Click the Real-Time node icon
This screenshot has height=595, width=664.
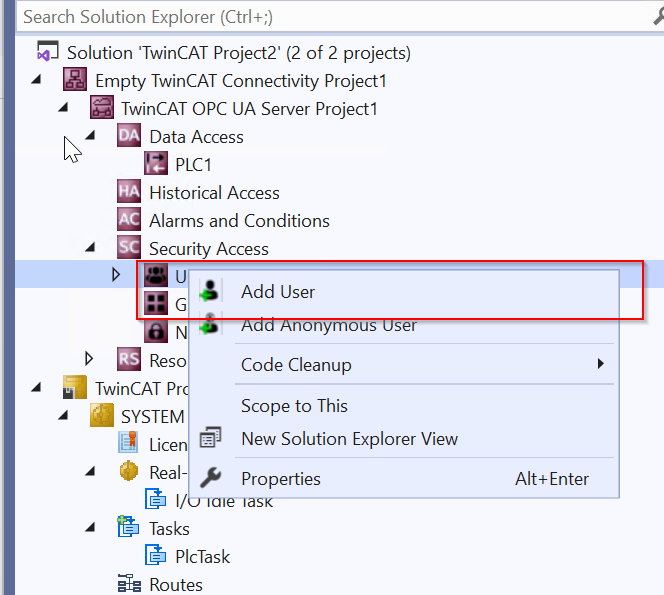[129, 471]
